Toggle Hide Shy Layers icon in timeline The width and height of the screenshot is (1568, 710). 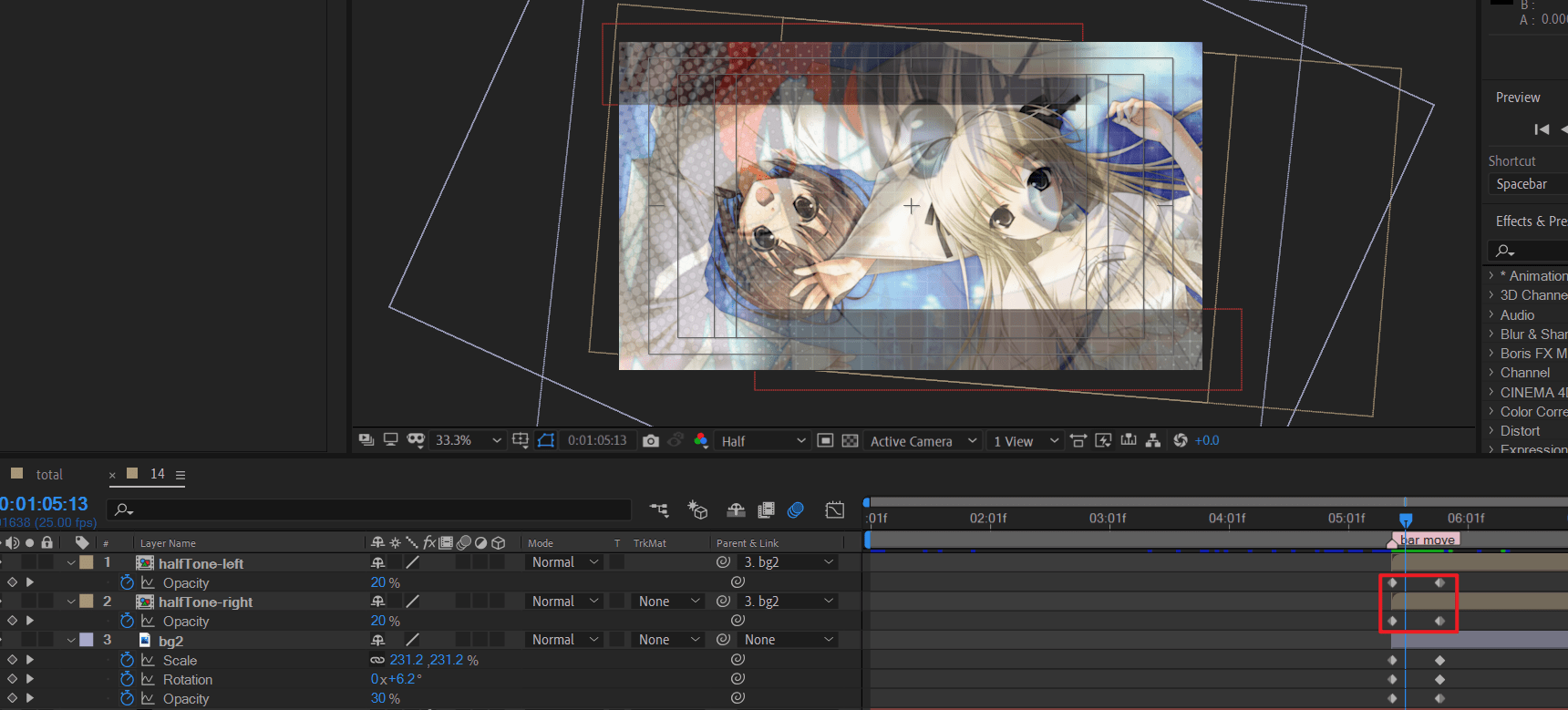736,510
